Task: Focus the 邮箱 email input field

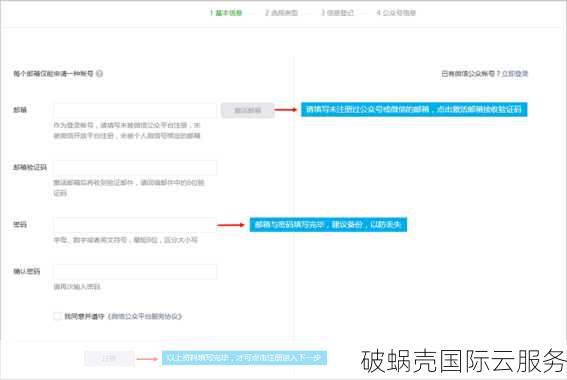Action: 135,110
